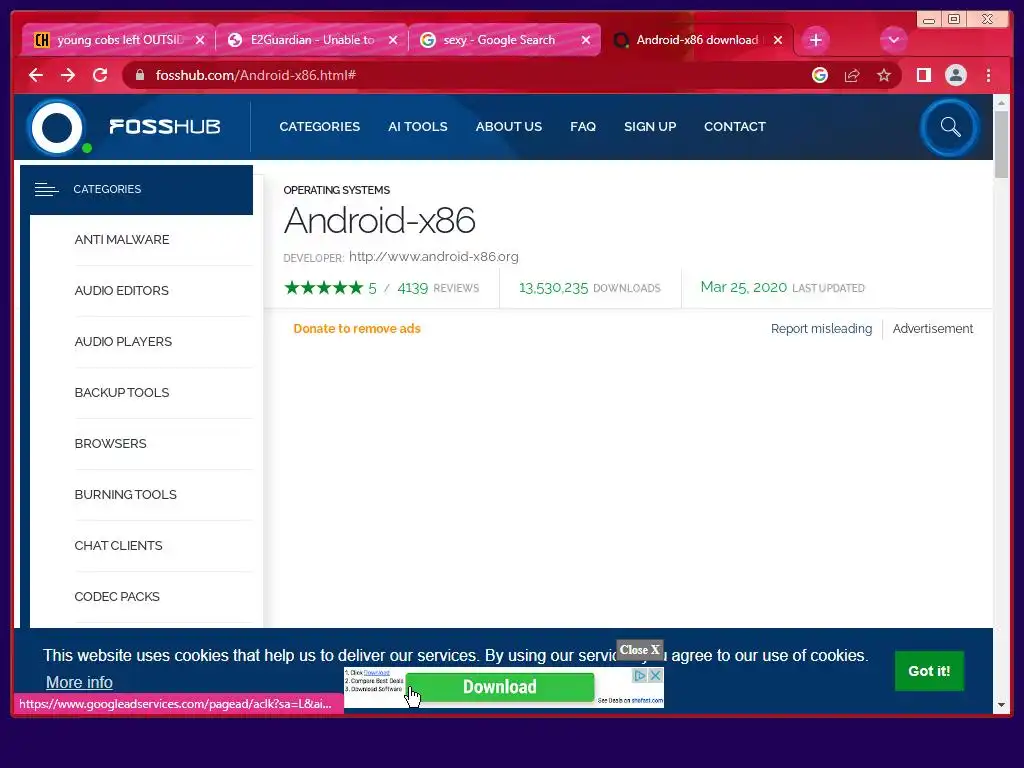
Task: Click the FossHub circle logo
Action: tap(57, 127)
